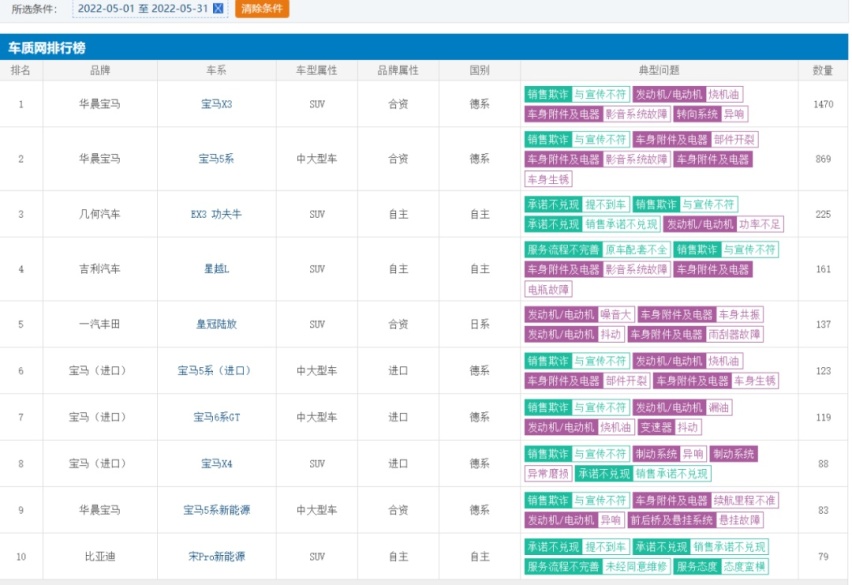Follow the EX3 功夫牛 series link
Image resolution: width=852 pixels, height=585 pixels.
[216, 214]
